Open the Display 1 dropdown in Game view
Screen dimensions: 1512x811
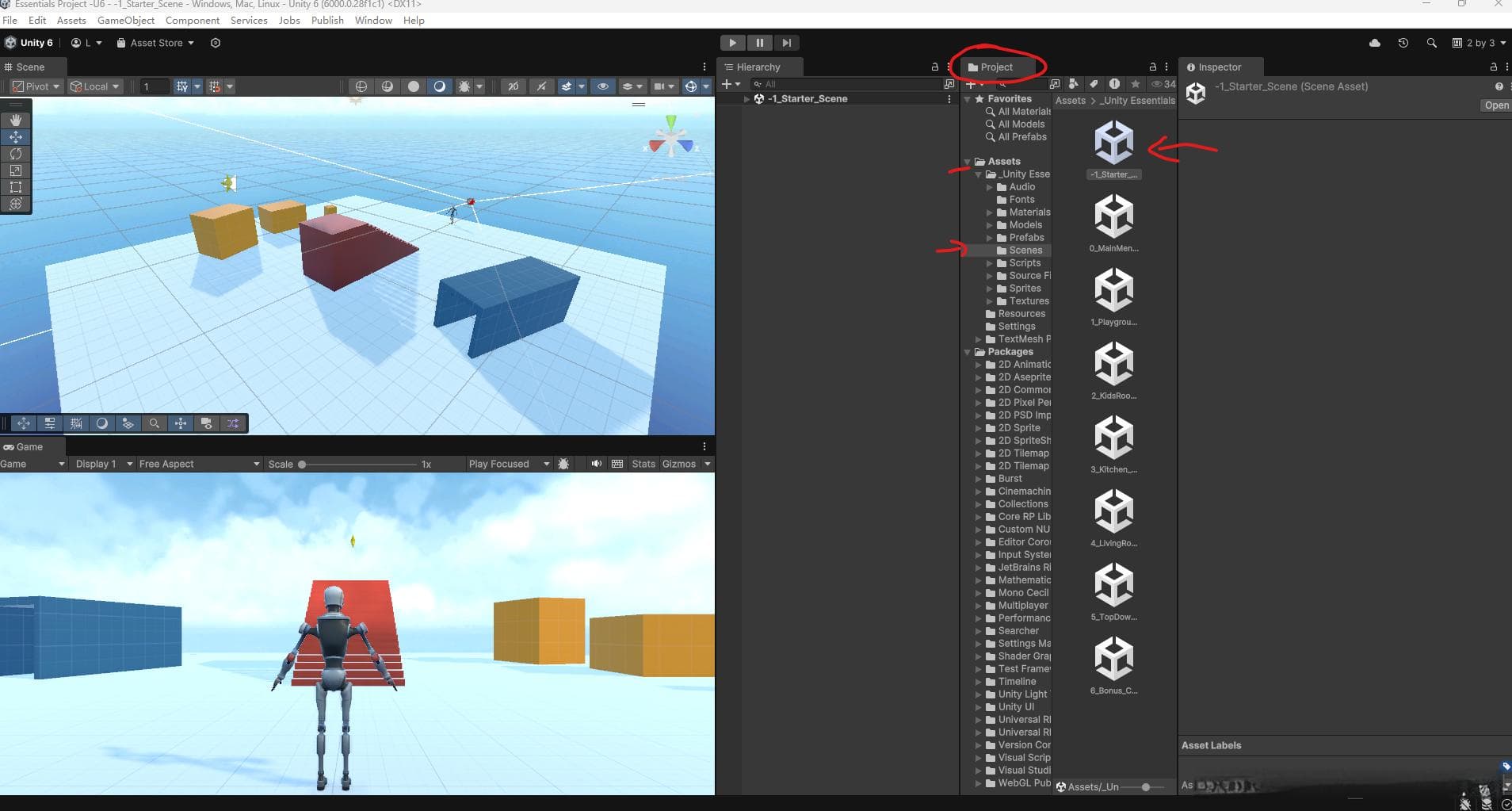pyautogui.click(x=103, y=464)
